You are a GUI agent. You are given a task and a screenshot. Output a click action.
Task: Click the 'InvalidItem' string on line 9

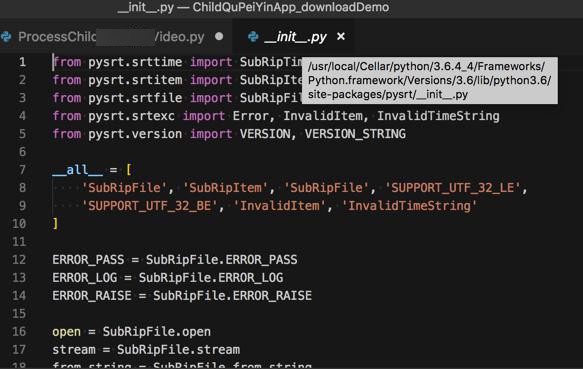click(279, 206)
